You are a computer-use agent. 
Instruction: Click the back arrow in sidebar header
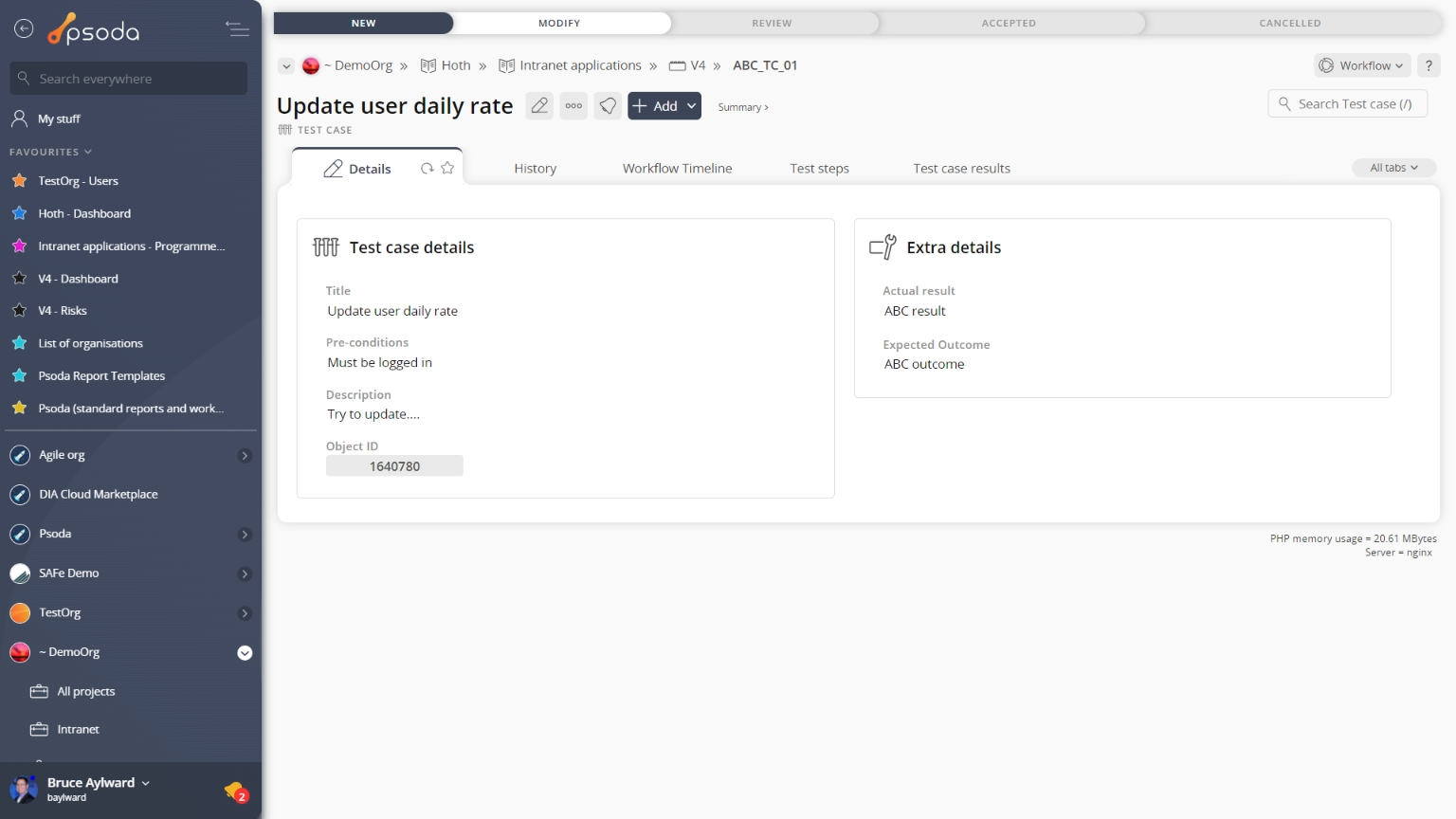point(24,29)
